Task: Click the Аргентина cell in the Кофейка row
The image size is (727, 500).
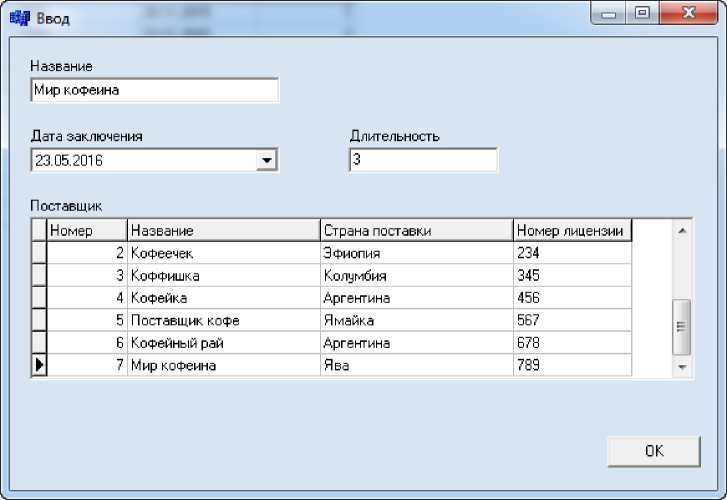Action: pyautogui.click(x=416, y=298)
